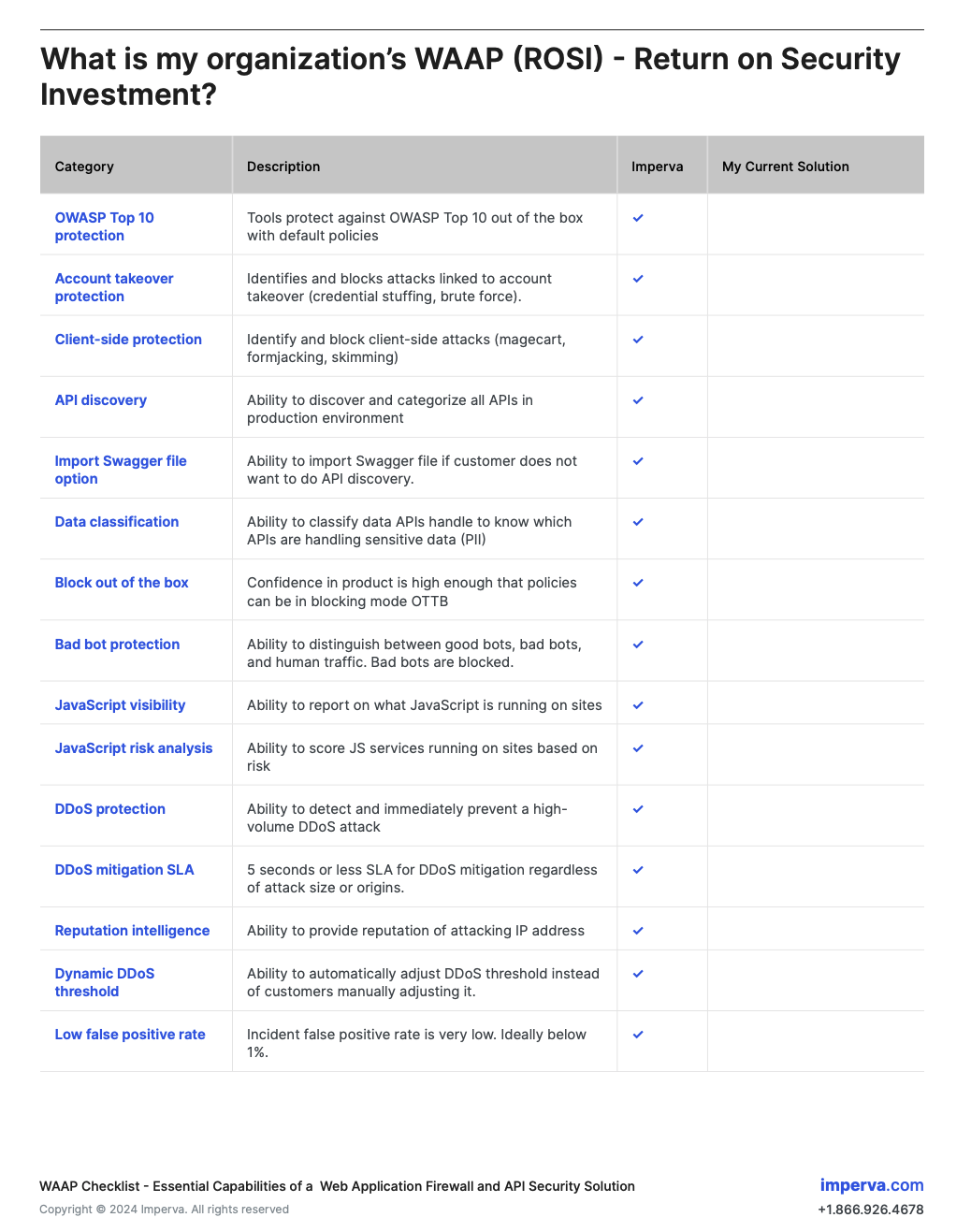Image resolution: width=971 pixels, height=1232 pixels.
Task: Open the OWASP Top 10 protection link
Action: coord(104,226)
